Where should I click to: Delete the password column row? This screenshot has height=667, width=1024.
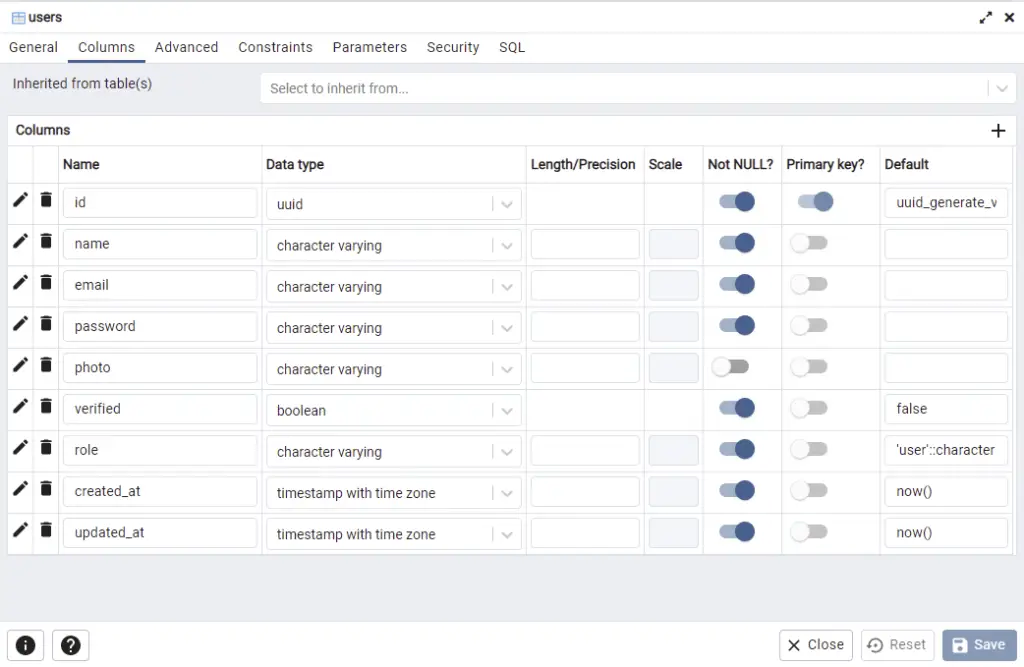click(x=45, y=325)
